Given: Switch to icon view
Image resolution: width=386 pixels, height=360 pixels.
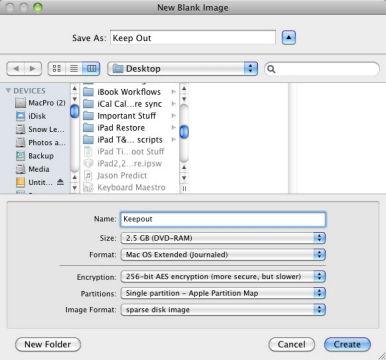Looking at the screenshot, I should [x=57, y=69].
